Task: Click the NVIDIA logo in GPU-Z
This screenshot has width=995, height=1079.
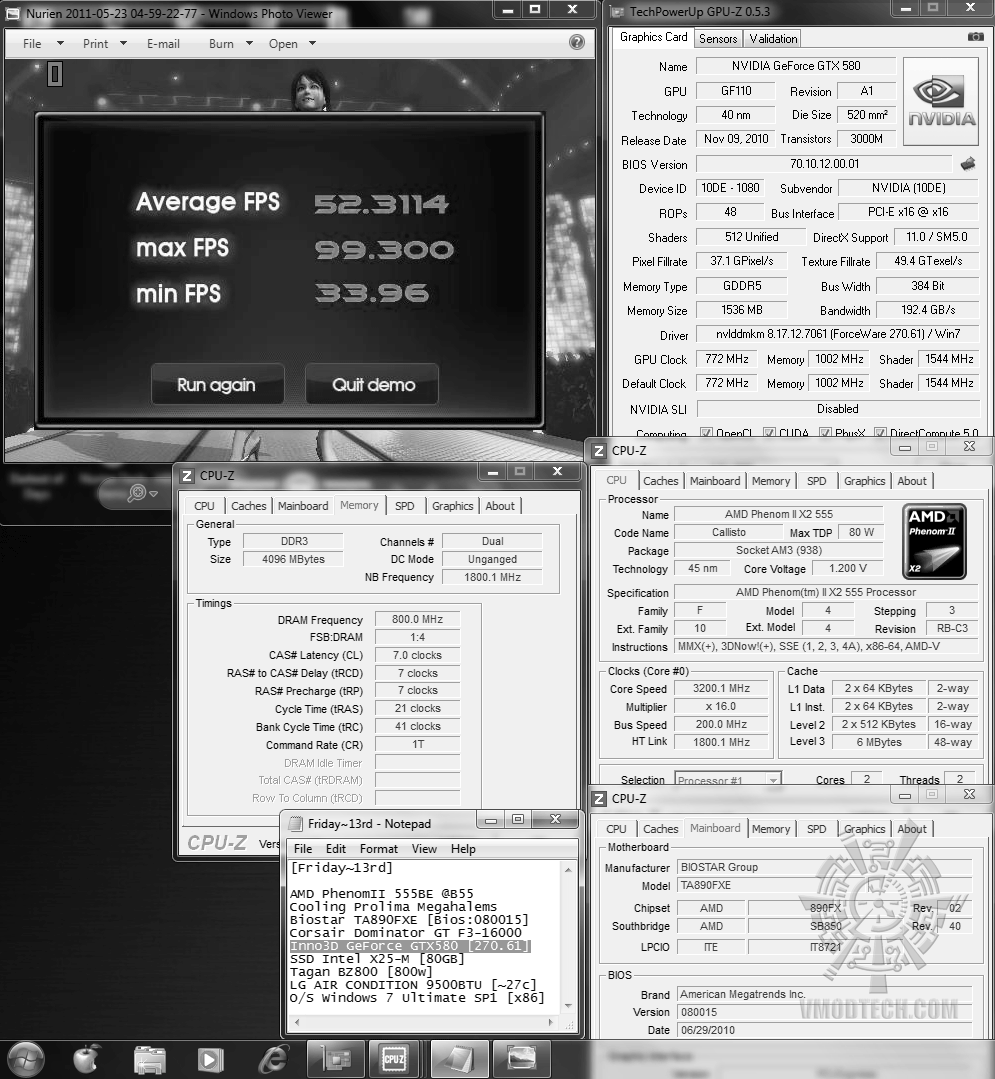Action: click(941, 101)
